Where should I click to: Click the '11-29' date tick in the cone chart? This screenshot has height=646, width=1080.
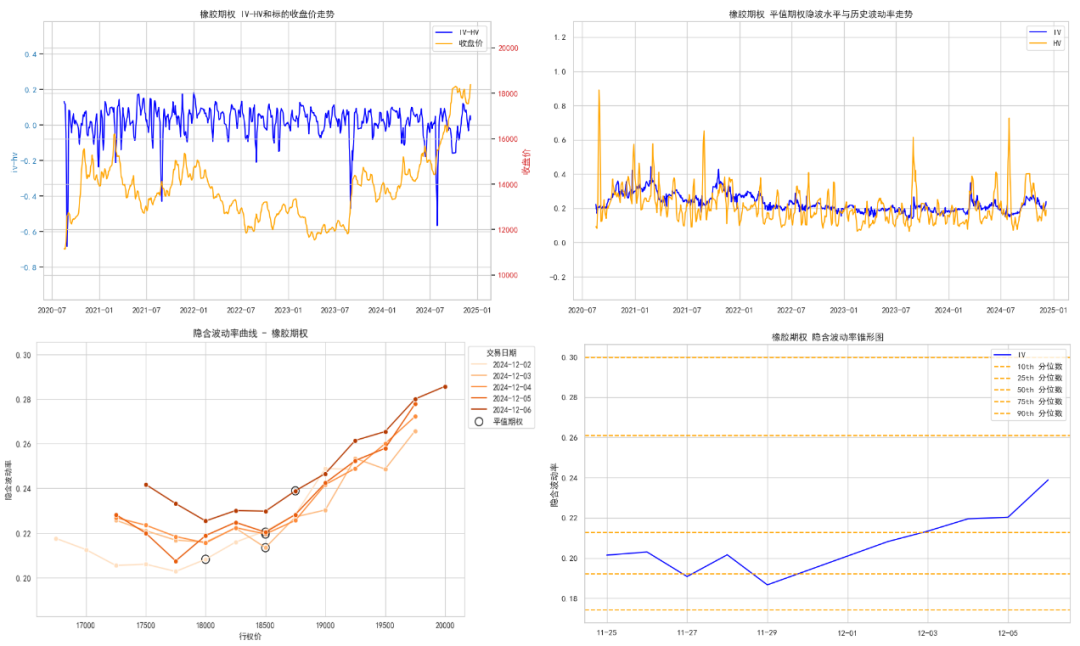click(767, 633)
